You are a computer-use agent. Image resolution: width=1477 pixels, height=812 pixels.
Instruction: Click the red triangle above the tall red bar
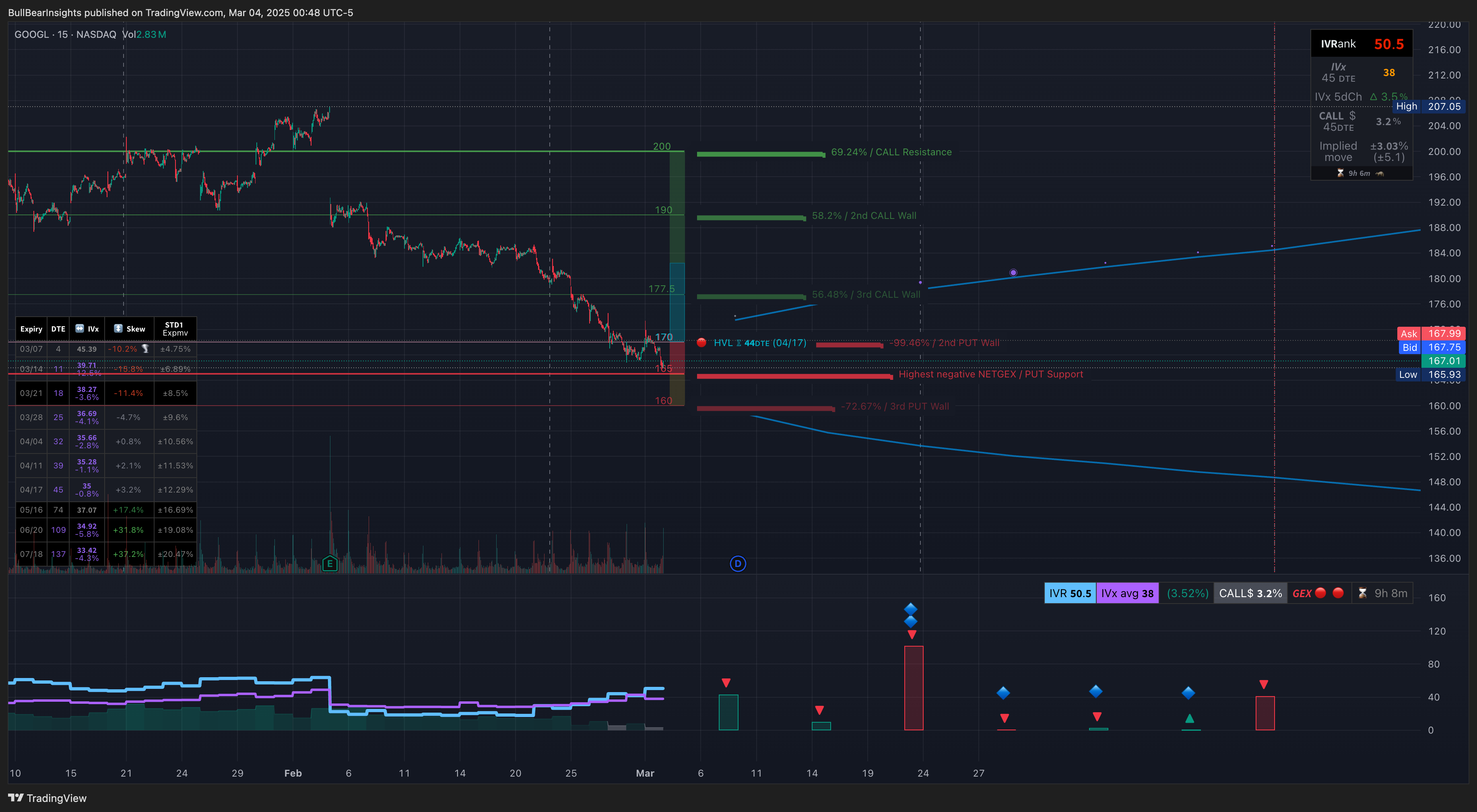(912, 635)
